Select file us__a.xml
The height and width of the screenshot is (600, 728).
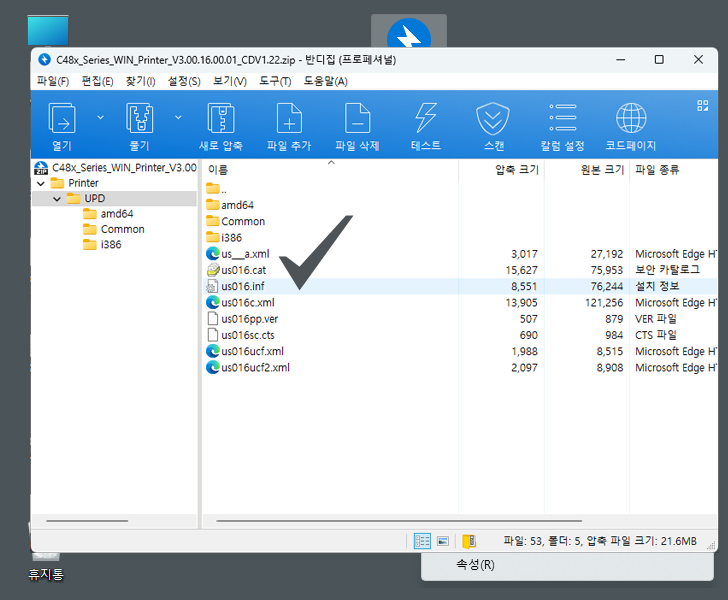click(238, 254)
